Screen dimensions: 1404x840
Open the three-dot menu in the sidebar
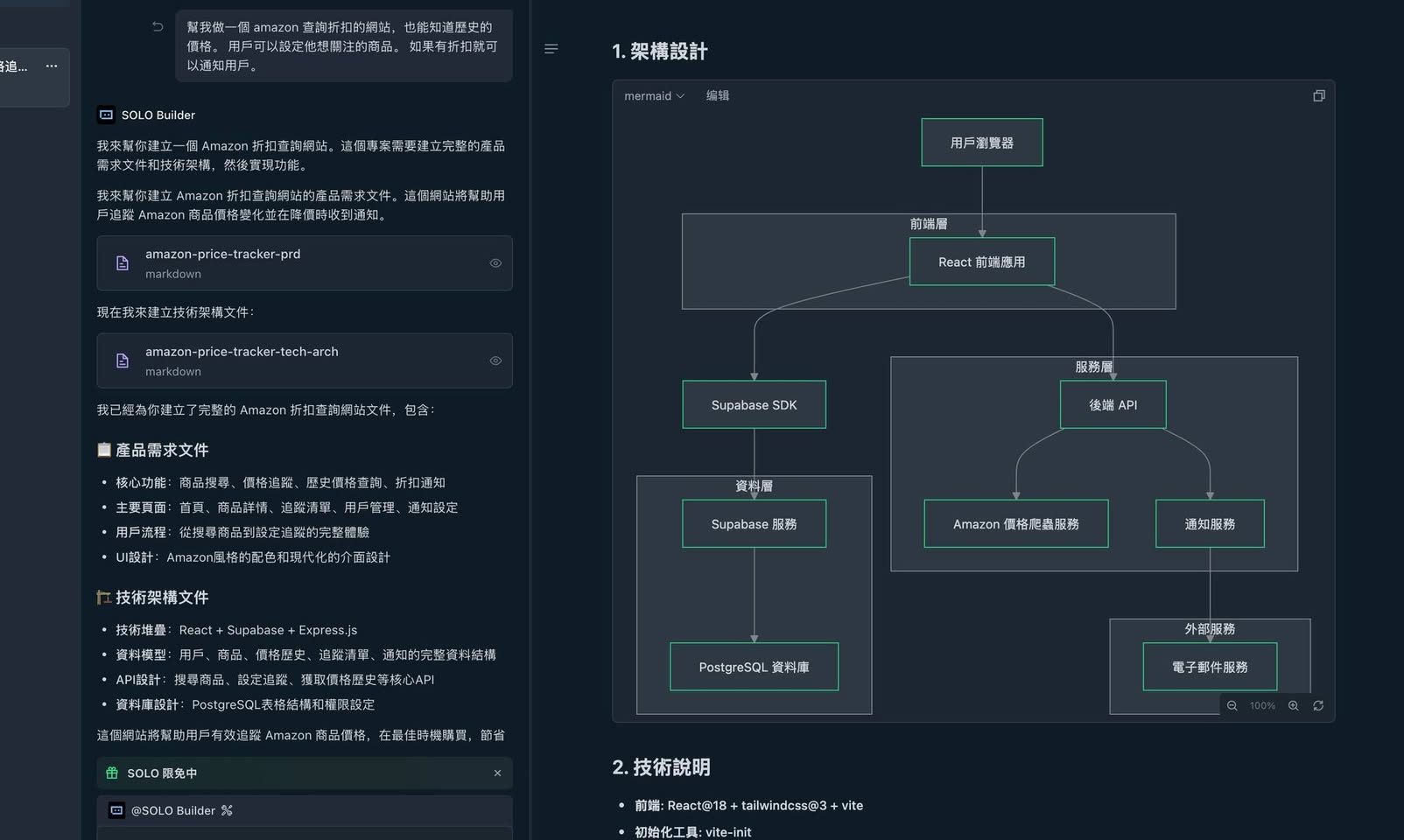52,66
